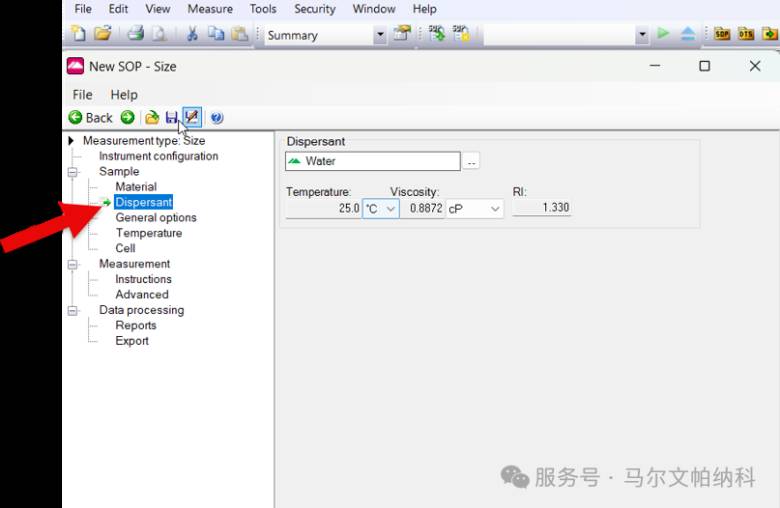
Task: Open the viscosity unit cP dropdown
Action: click(x=475, y=209)
